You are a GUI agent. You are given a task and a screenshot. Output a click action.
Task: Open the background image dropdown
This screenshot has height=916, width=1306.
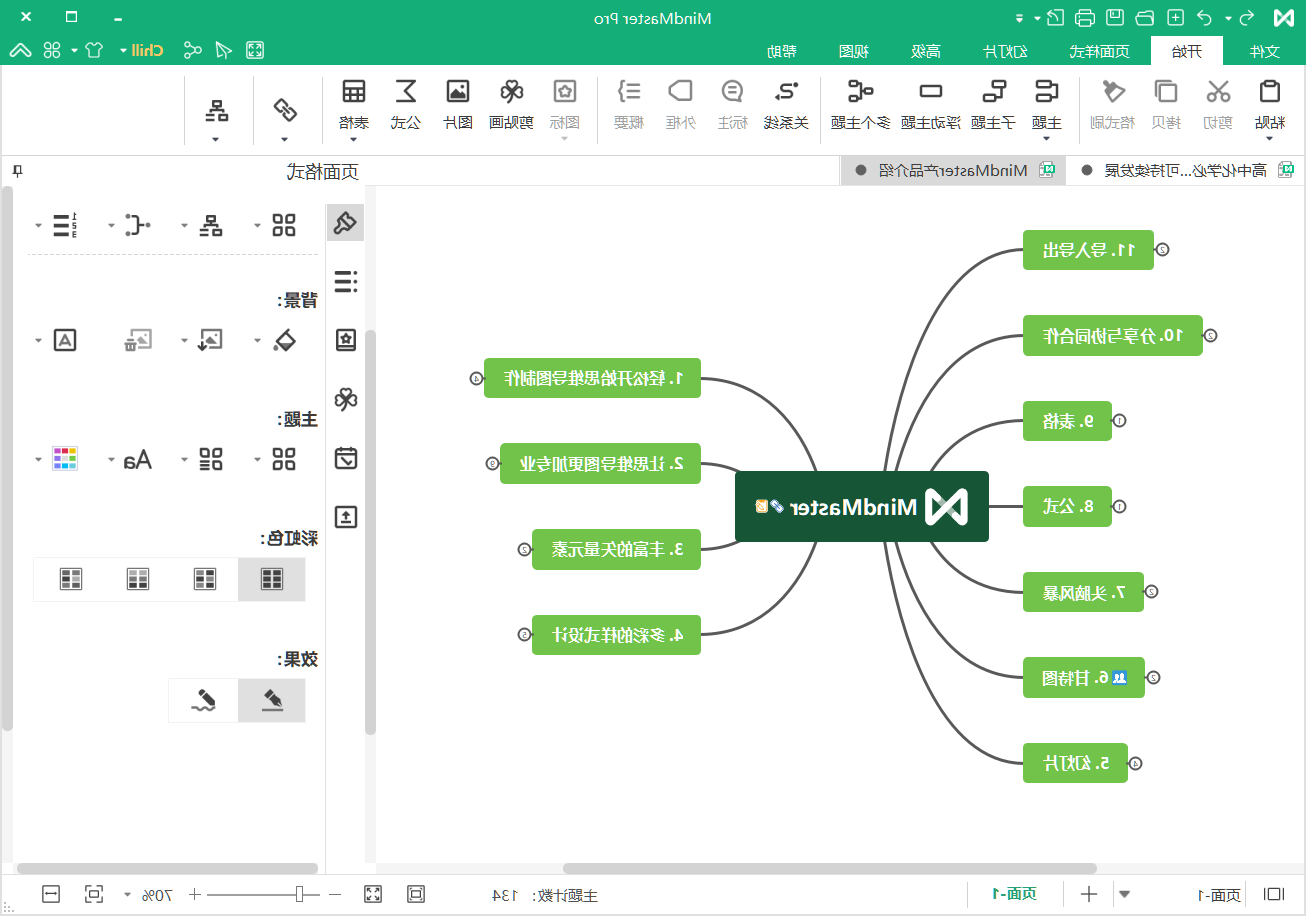click(x=185, y=341)
